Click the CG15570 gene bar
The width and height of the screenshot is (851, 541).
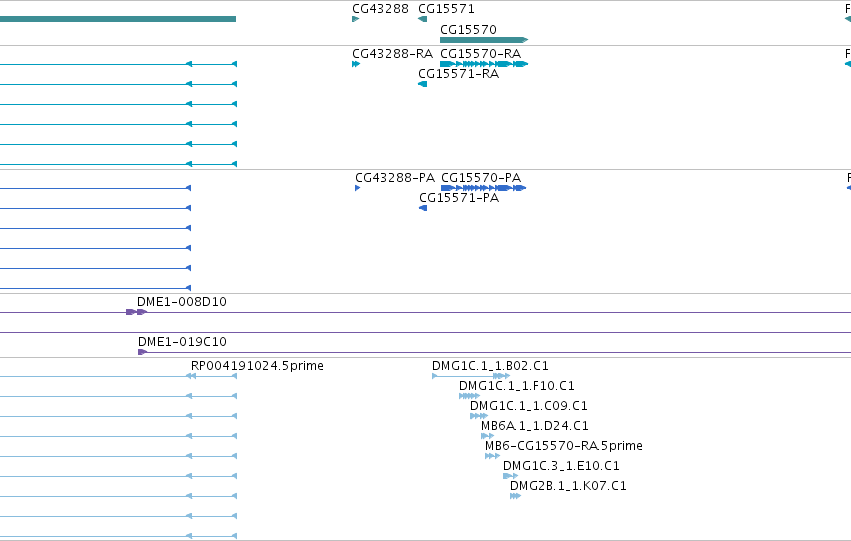(484, 40)
